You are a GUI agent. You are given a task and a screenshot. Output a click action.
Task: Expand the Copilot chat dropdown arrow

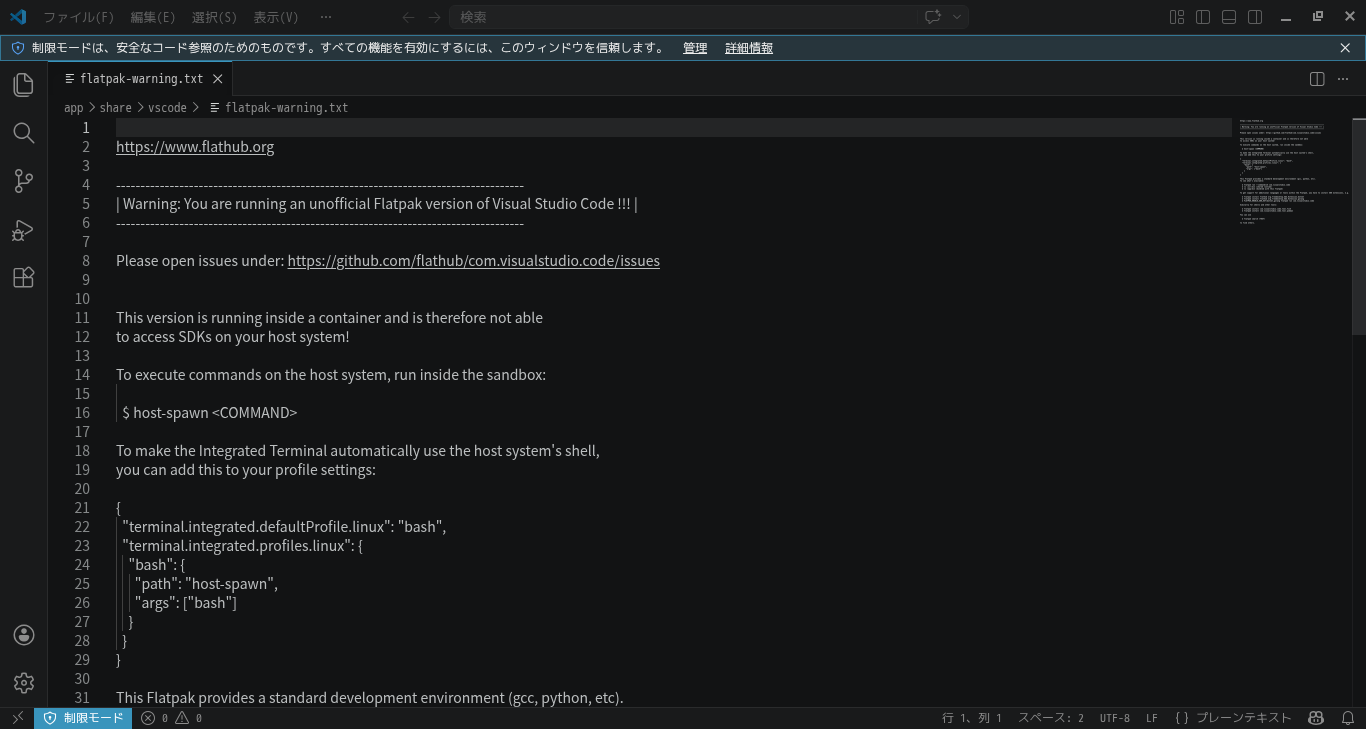[x=957, y=17]
